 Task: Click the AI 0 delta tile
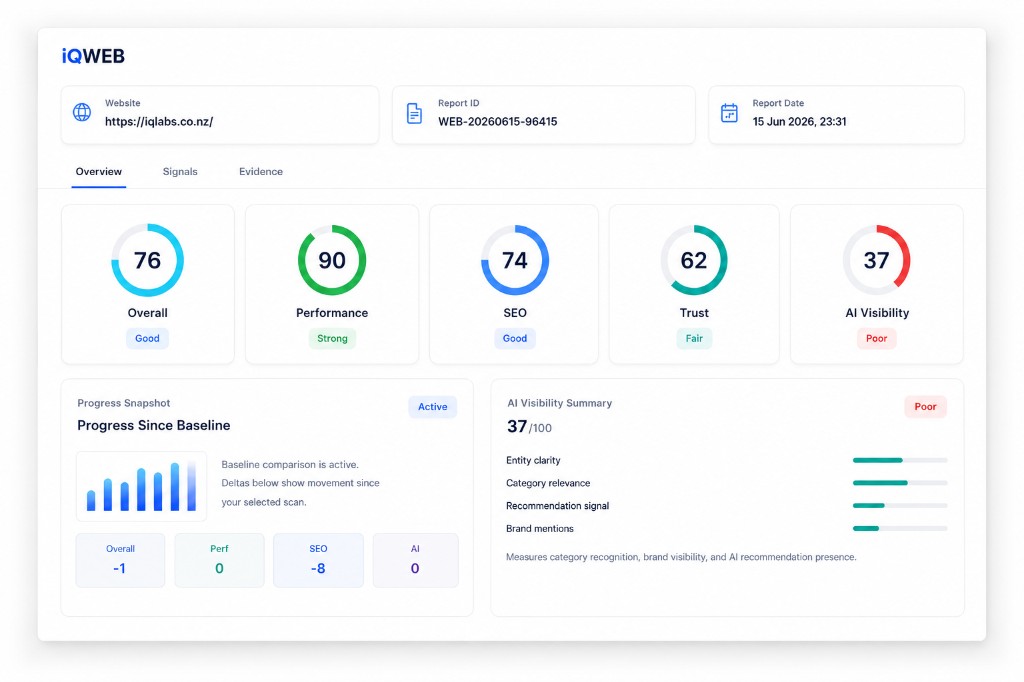pos(415,560)
